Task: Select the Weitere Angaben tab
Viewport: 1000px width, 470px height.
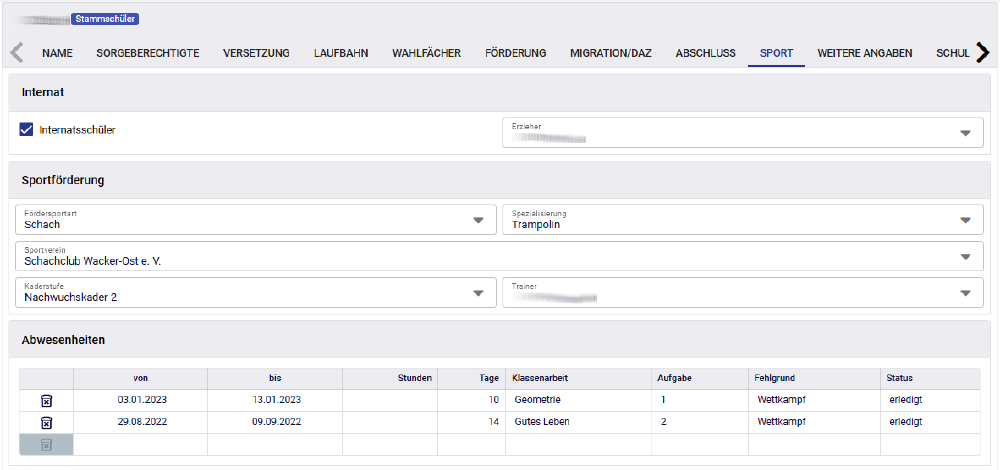Action: coord(864,53)
